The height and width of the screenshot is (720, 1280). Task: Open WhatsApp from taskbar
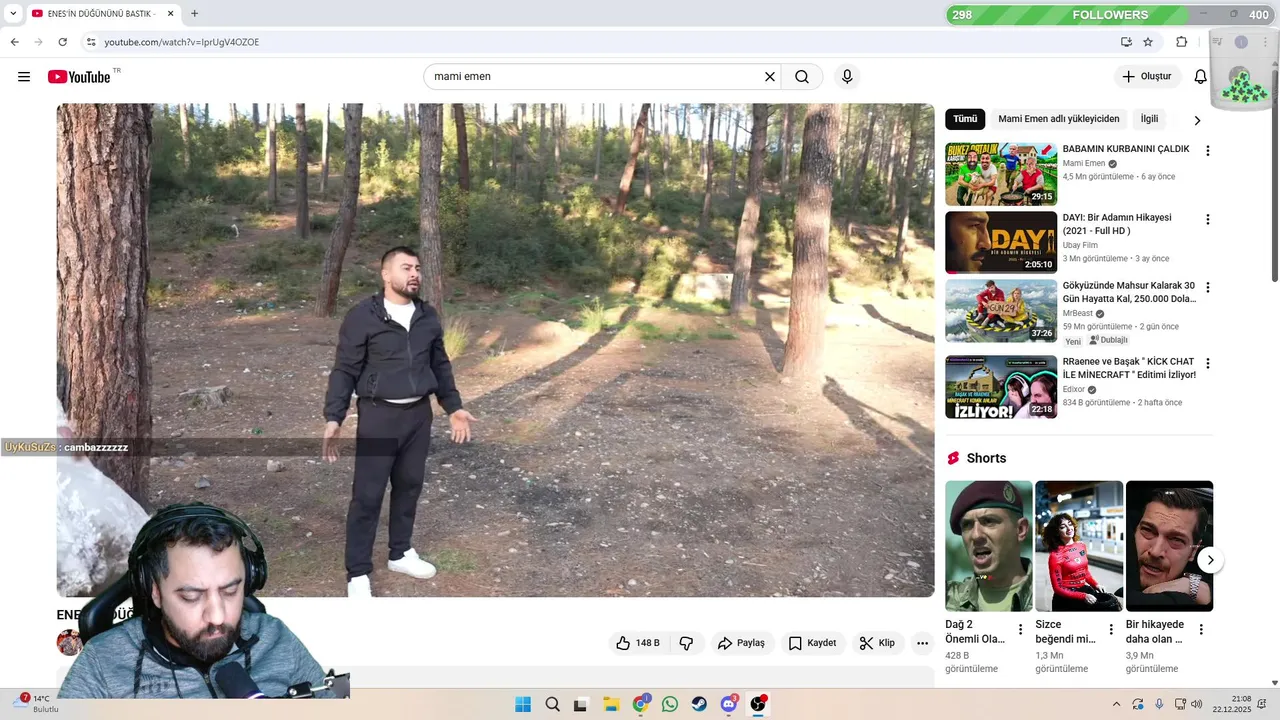[x=670, y=704]
